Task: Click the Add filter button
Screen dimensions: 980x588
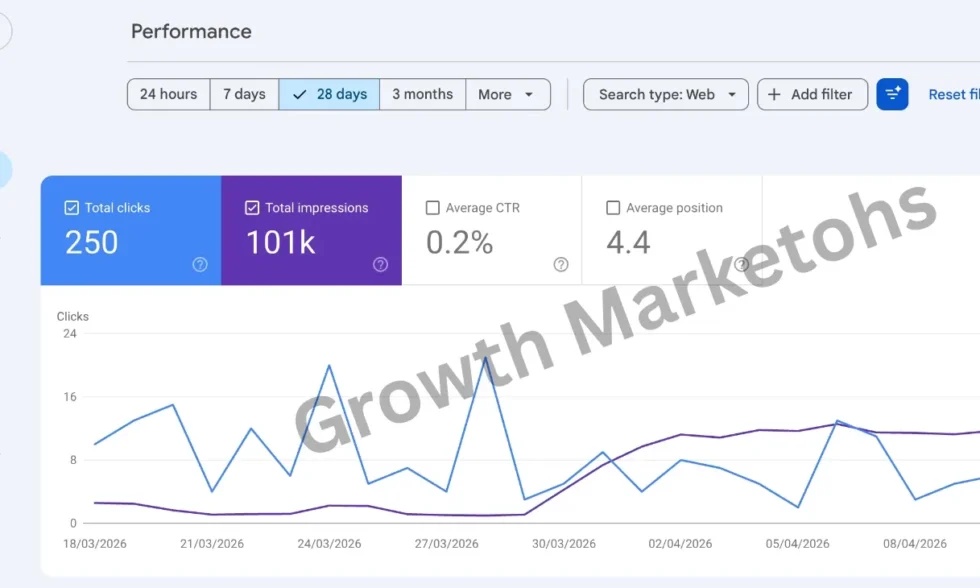Action: tap(812, 94)
